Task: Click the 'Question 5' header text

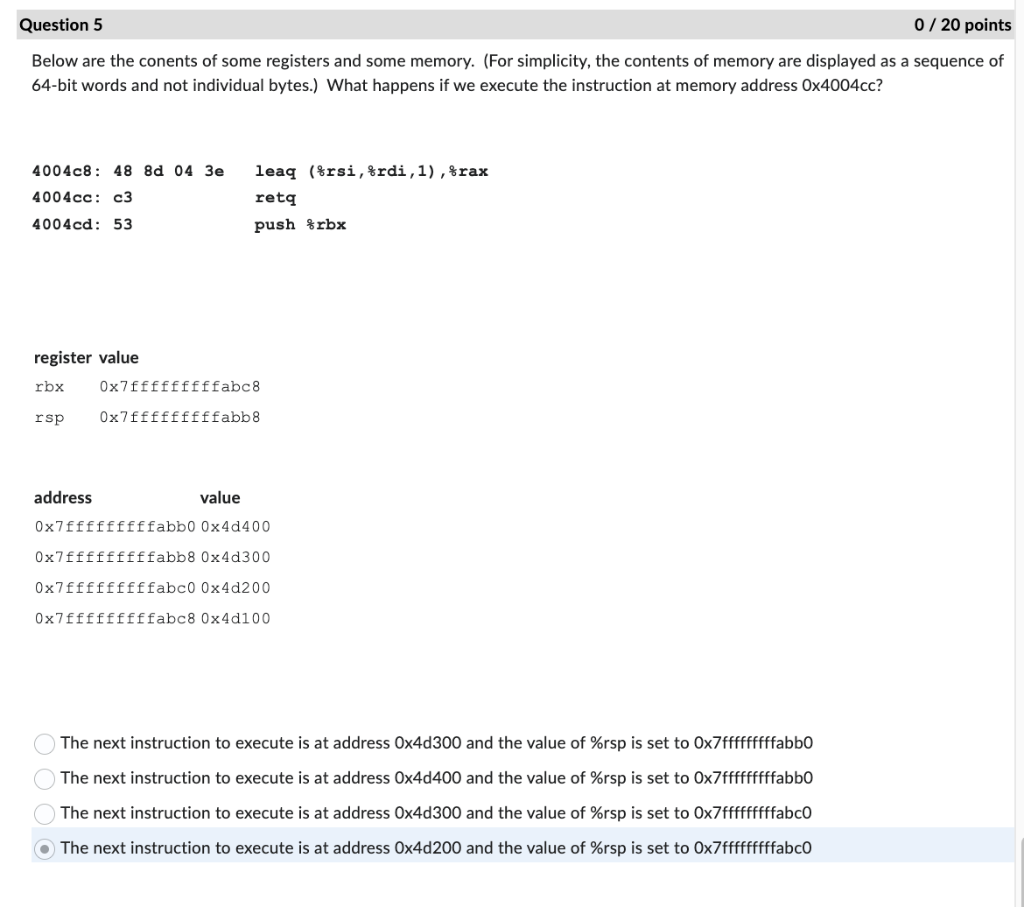Action: [x=61, y=25]
